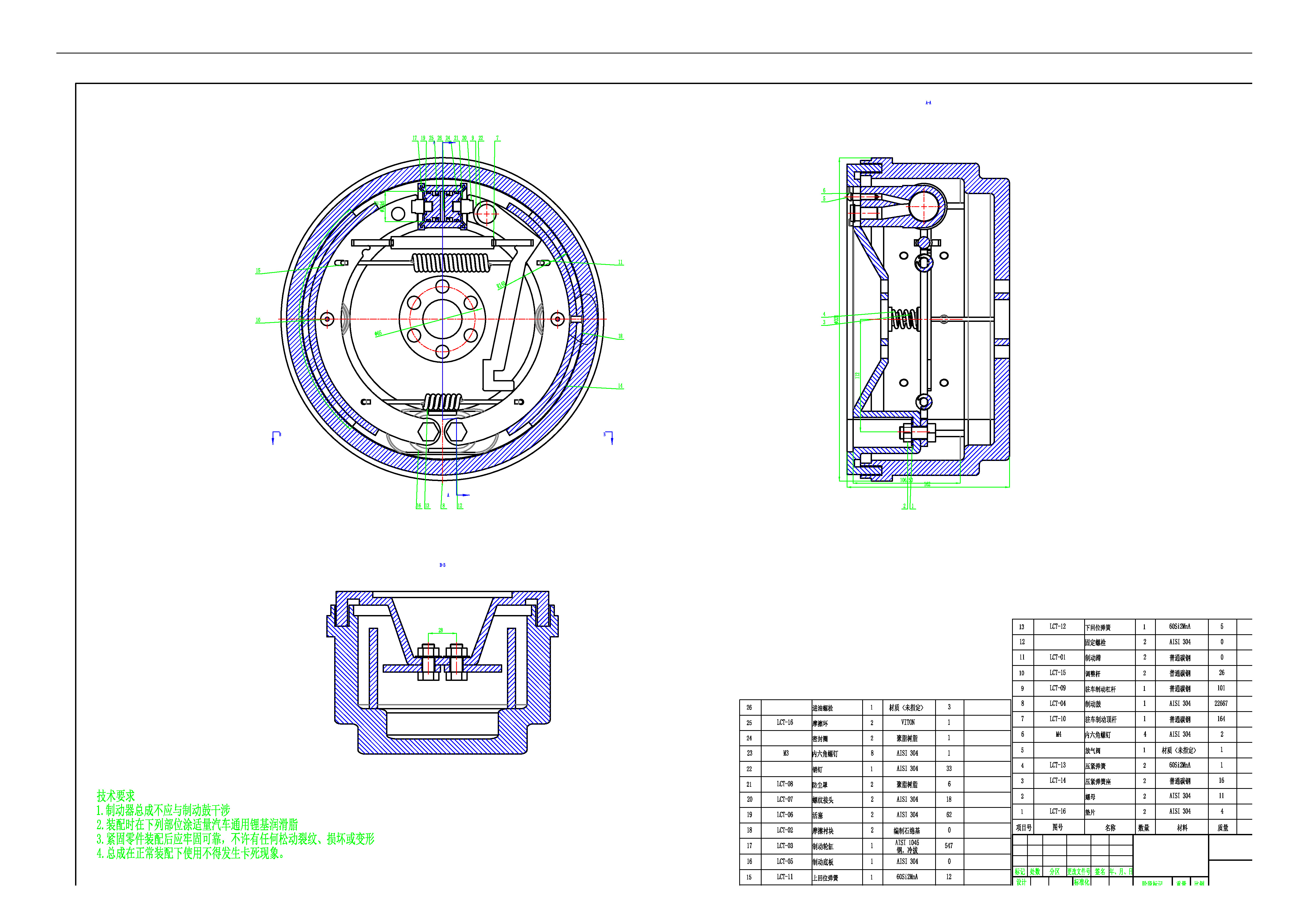1307x924 pixels.
Task: Click balloon callout number 14 right of drum
Action: point(620,386)
